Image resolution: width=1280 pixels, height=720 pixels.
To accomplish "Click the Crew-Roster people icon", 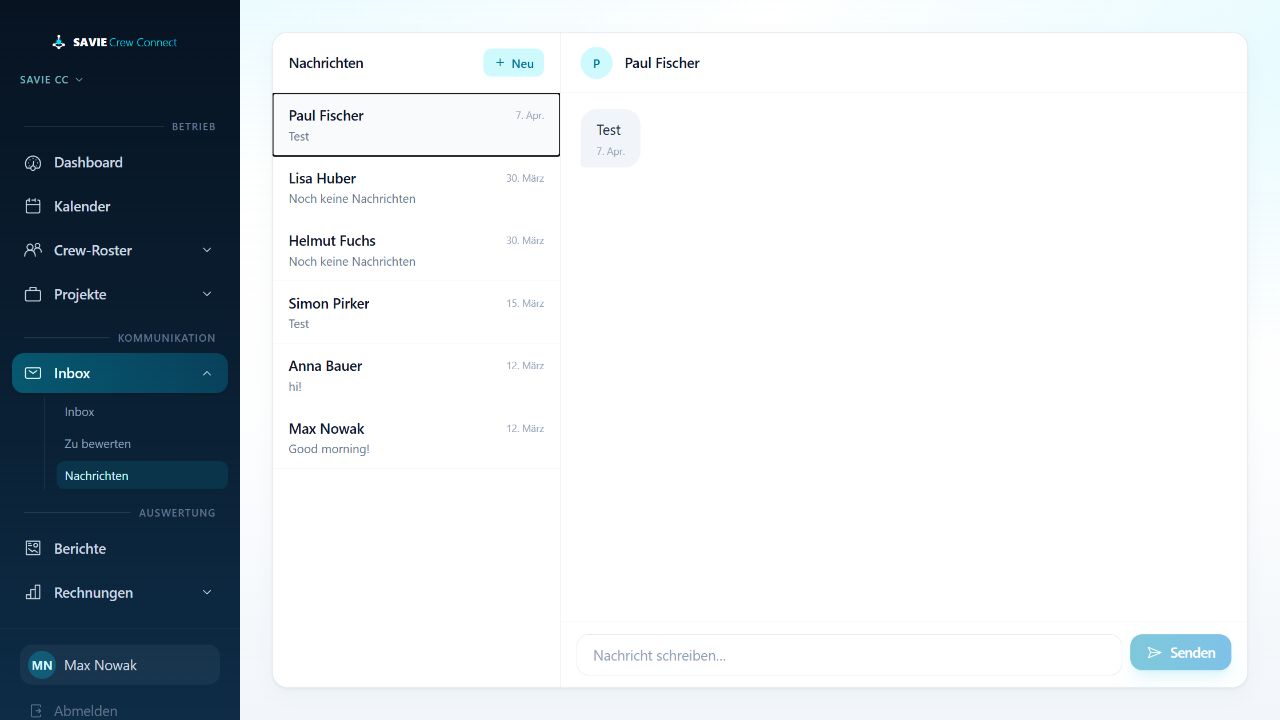I will (33, 250).
